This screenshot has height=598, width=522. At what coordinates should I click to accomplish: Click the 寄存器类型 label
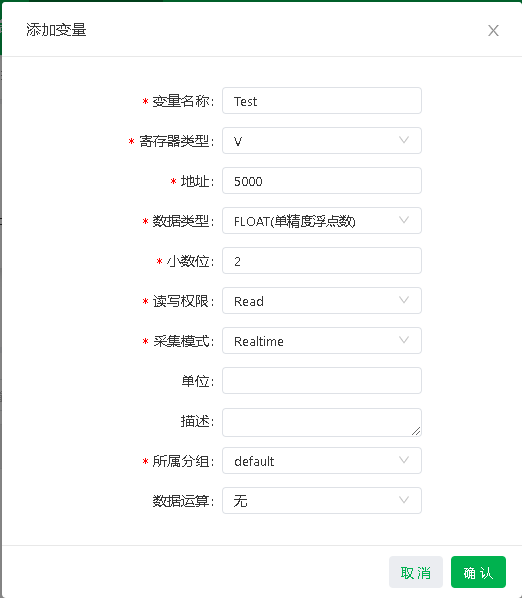click(176, 141)
